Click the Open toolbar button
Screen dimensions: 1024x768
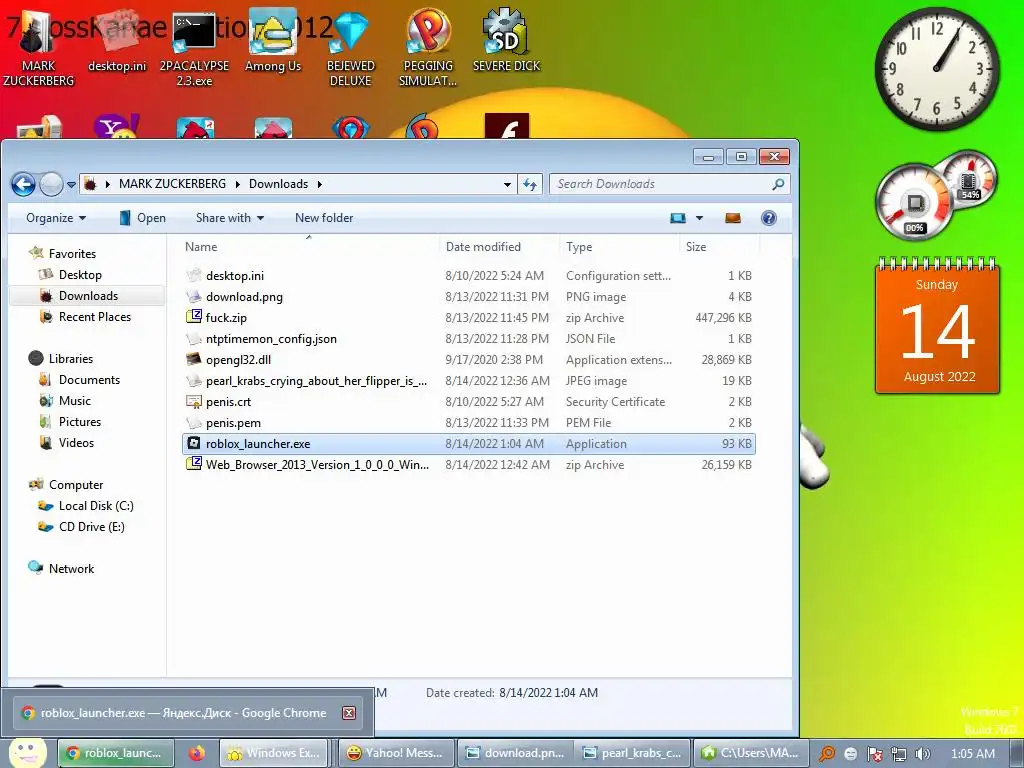click(x=142, y=218)
